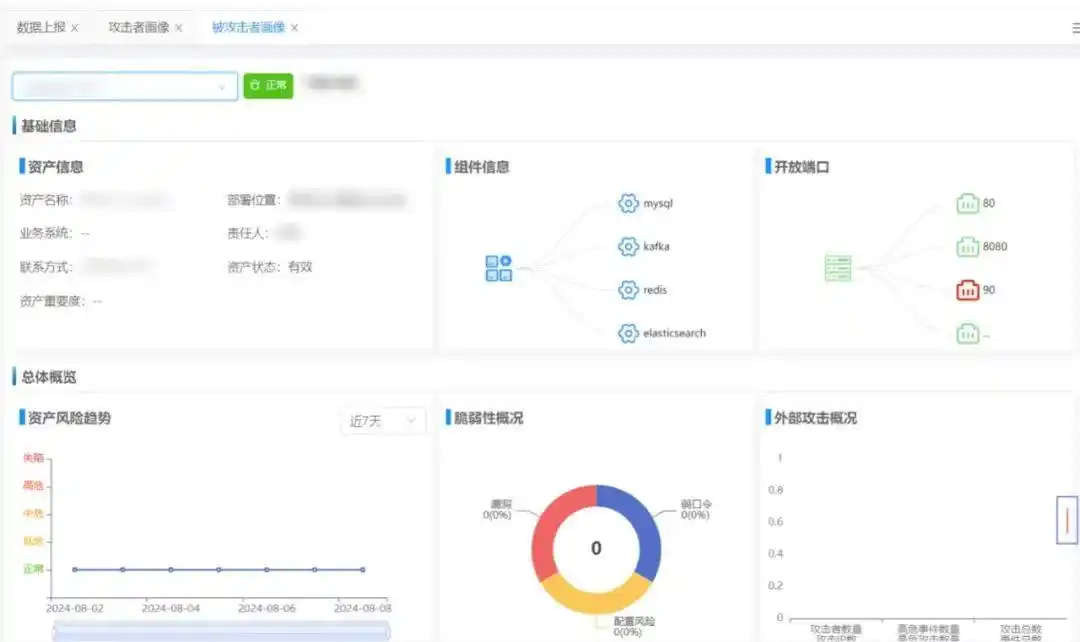This screenshot has width=1080, height=642.
Task: Click the server list icon in 开放端口 panel
Action: tap(838, 268)
